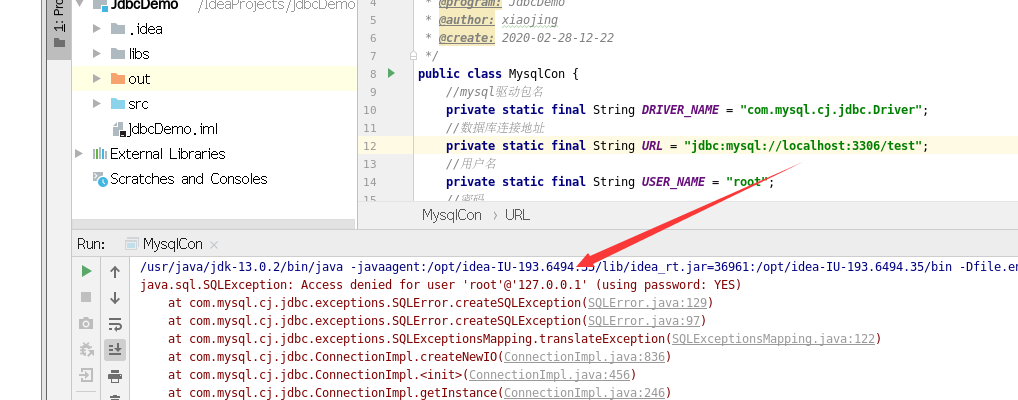Open the ConnectionImpl.java:456 link
Image resolution: width=1018 pixels, height=400 pixels.
pos(549,375)
